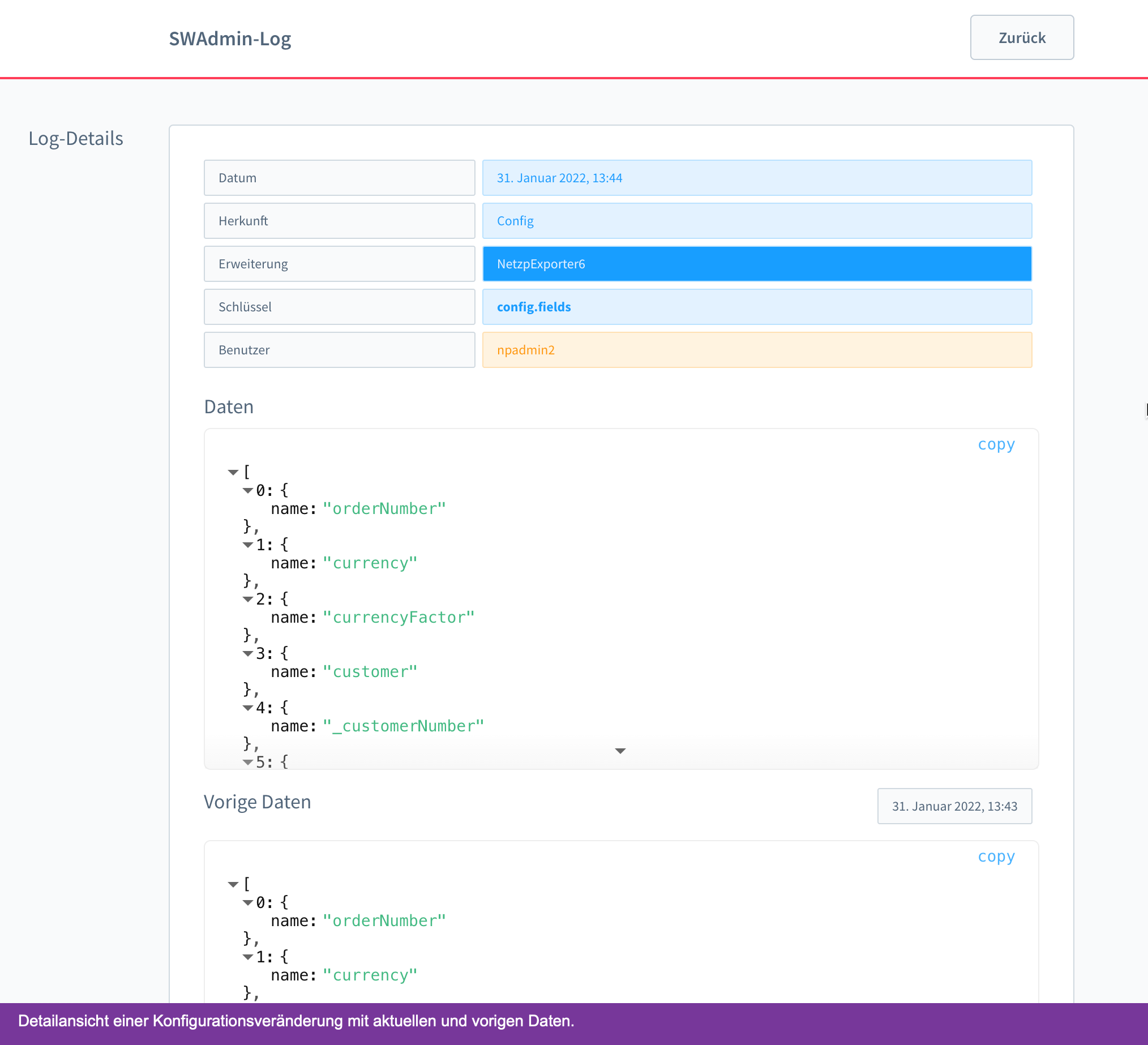Collapse the root array in Vorige Daten
1148x1045 pixels.
[x=233, y=884]
